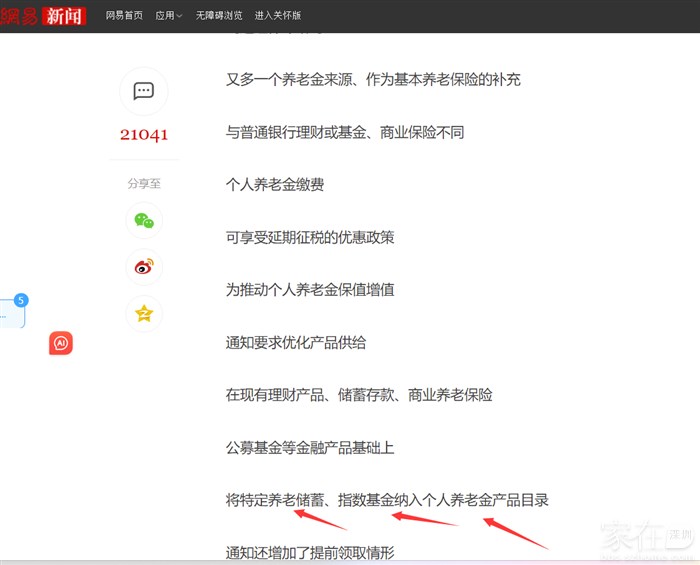Open the red AI assistant icon
The width and height of the screenshot is (700, 565).
coord(61,344)
